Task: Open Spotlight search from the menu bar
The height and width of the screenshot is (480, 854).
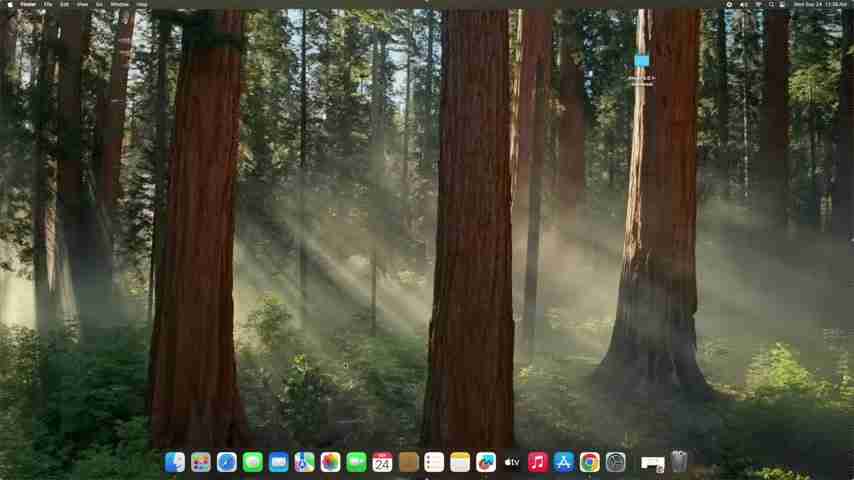Action: pyautogui.click(x=771, y=4)
